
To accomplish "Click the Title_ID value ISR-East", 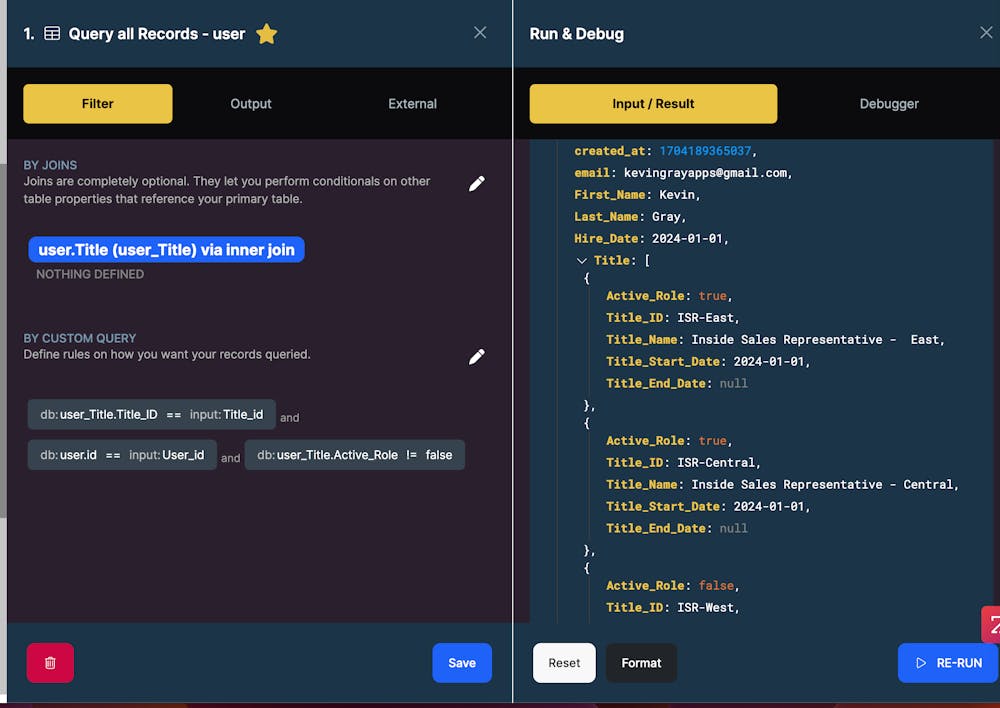I will 705,318.
